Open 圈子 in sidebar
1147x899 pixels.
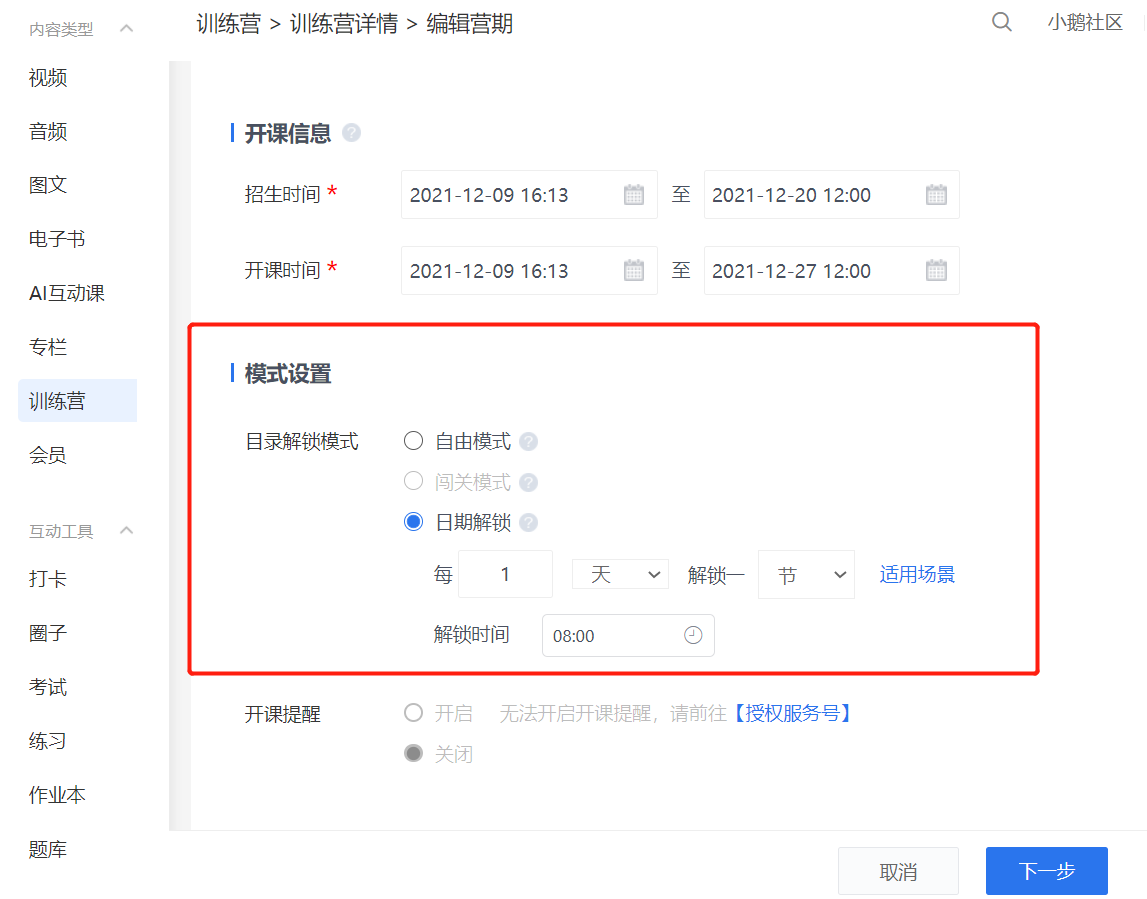point(48,633)
